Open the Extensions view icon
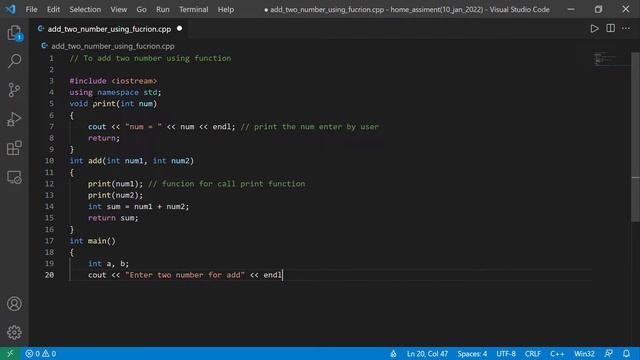Image resolution: width=640 pixels, height=360 pixels. coord(14,148)
